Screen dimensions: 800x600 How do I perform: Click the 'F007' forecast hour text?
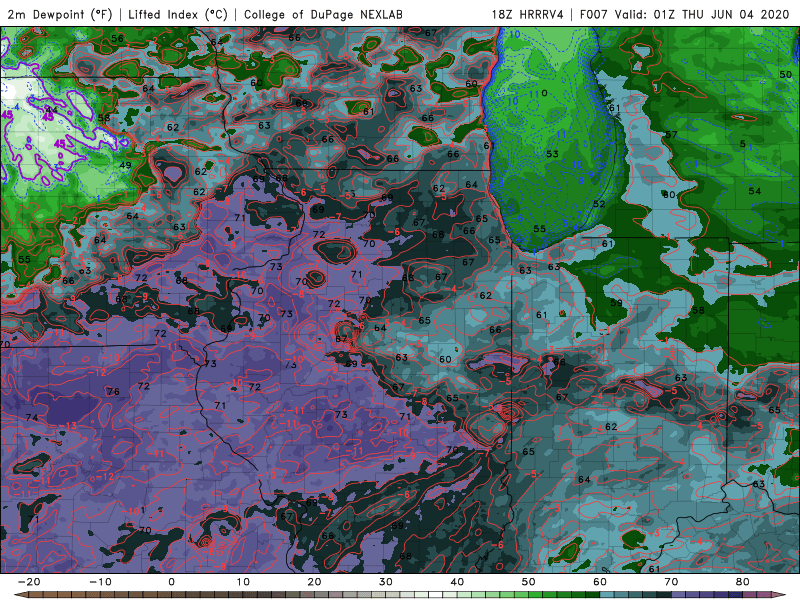tap(593, 14)
